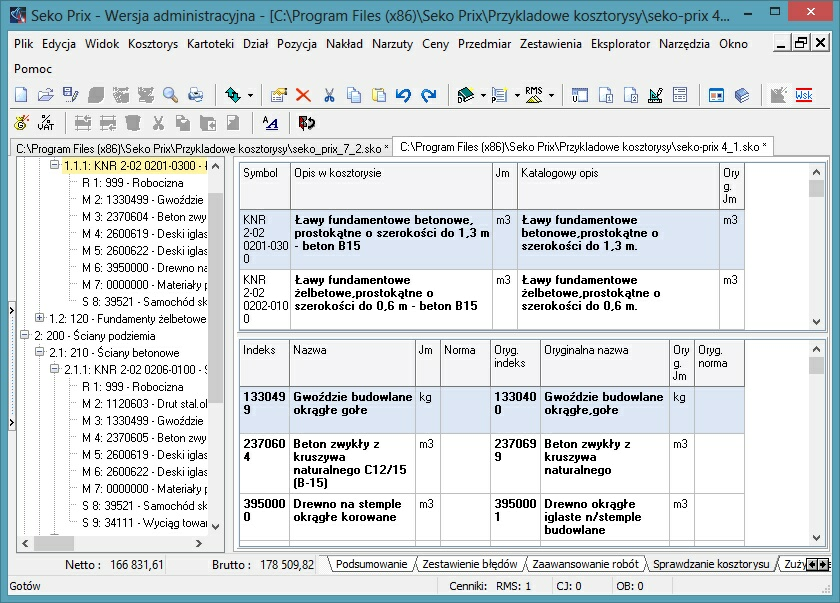Open the Zestawienia menu
Image resolution: width=840 pixels, height=603 pixels.
click(x=551, y=44)
